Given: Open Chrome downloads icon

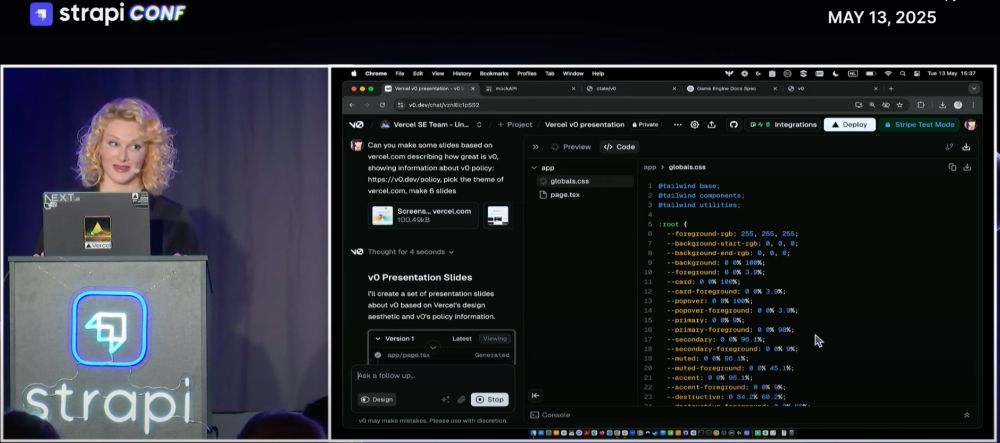Looking at the screenshot, I should click(942, 105).
